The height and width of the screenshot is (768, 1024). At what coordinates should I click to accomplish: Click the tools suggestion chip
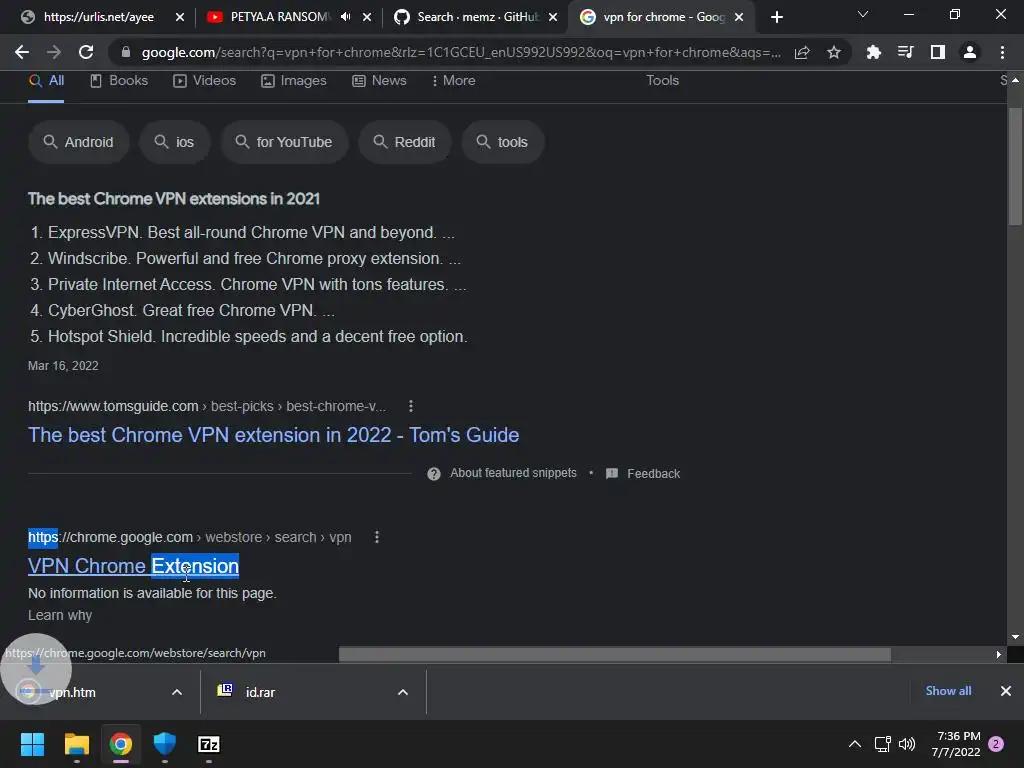pos(502,142)
